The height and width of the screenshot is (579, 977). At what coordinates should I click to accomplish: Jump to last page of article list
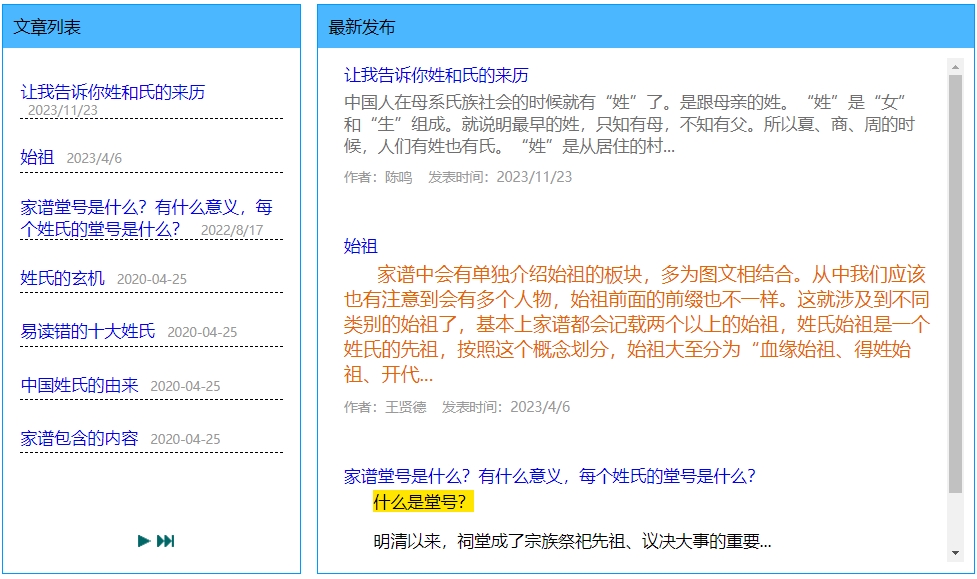[x=166, y=541]
